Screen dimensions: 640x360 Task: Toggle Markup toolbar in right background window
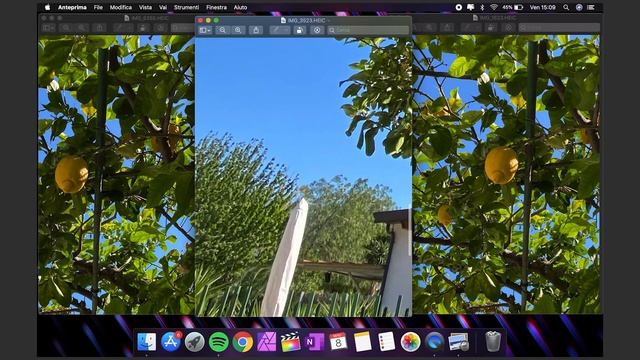click(x=509, y=27)
